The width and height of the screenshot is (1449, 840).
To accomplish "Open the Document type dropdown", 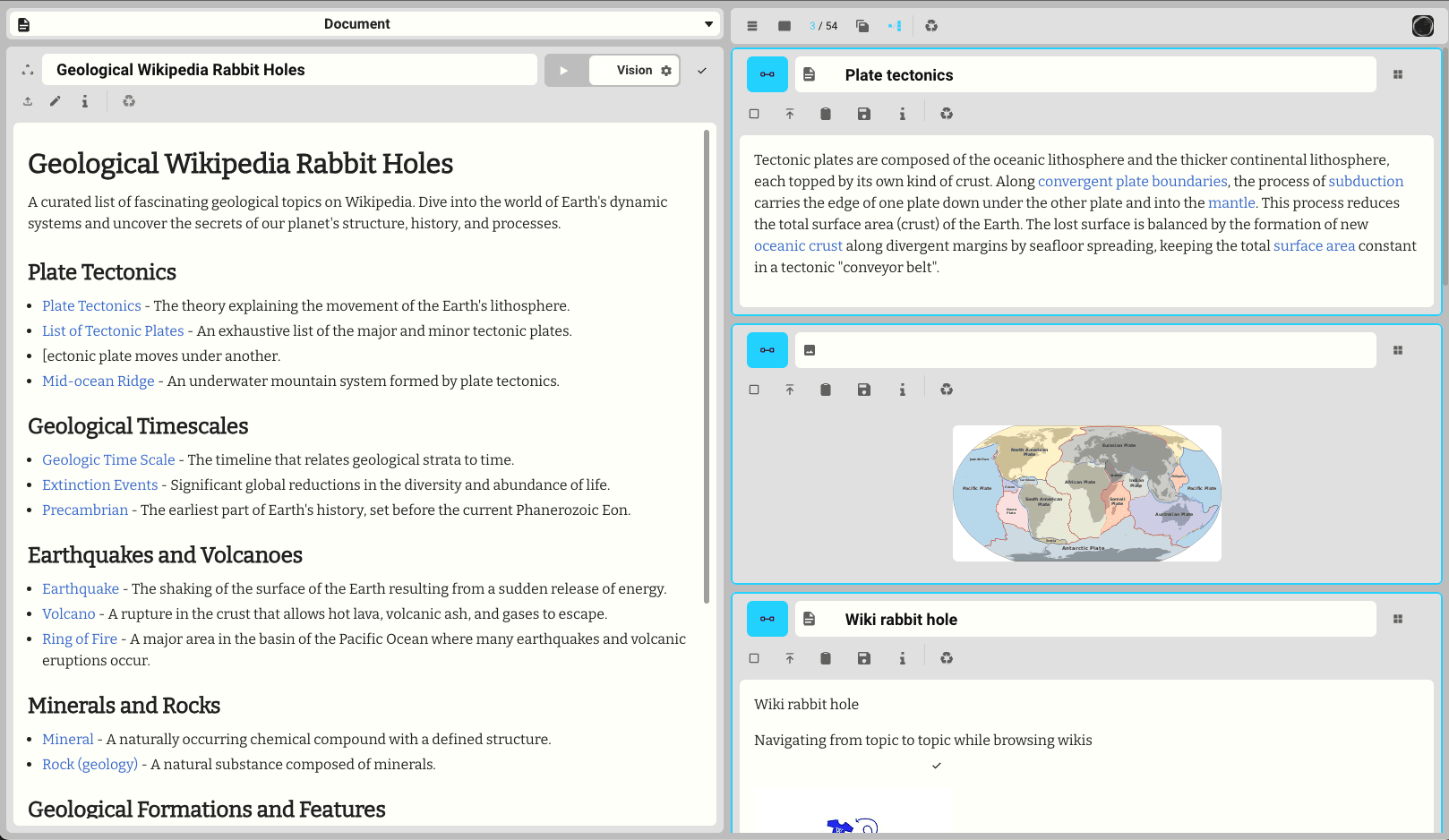I will [x=364, y=24].
